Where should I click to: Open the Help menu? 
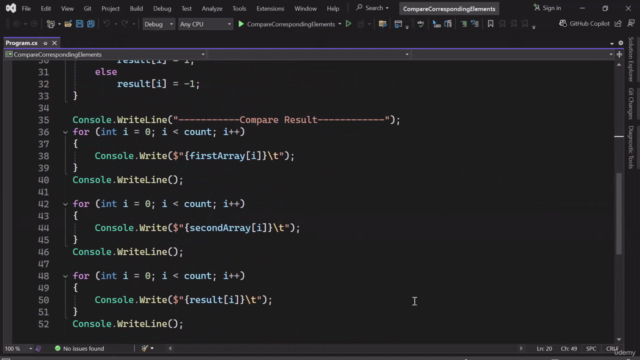[x=333, y=8]
